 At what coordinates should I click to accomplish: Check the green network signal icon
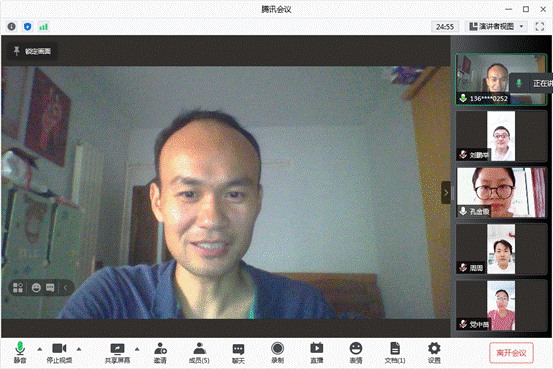(x=43, y=26)
